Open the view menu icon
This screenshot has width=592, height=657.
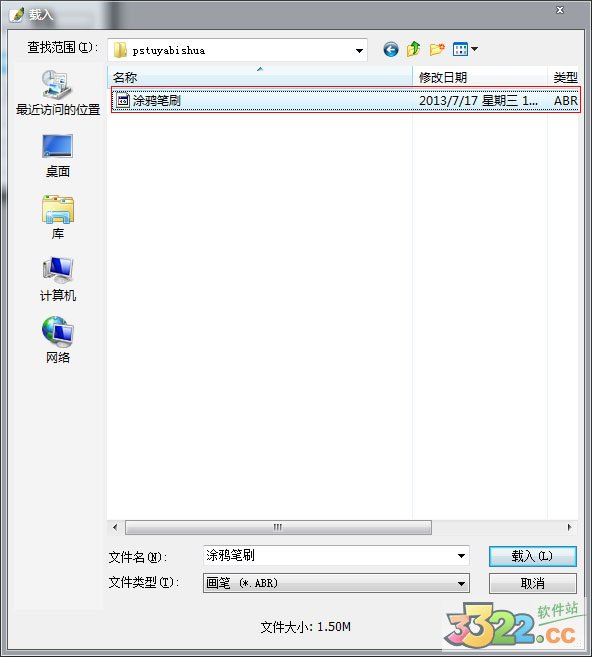[x=460, y=49]
